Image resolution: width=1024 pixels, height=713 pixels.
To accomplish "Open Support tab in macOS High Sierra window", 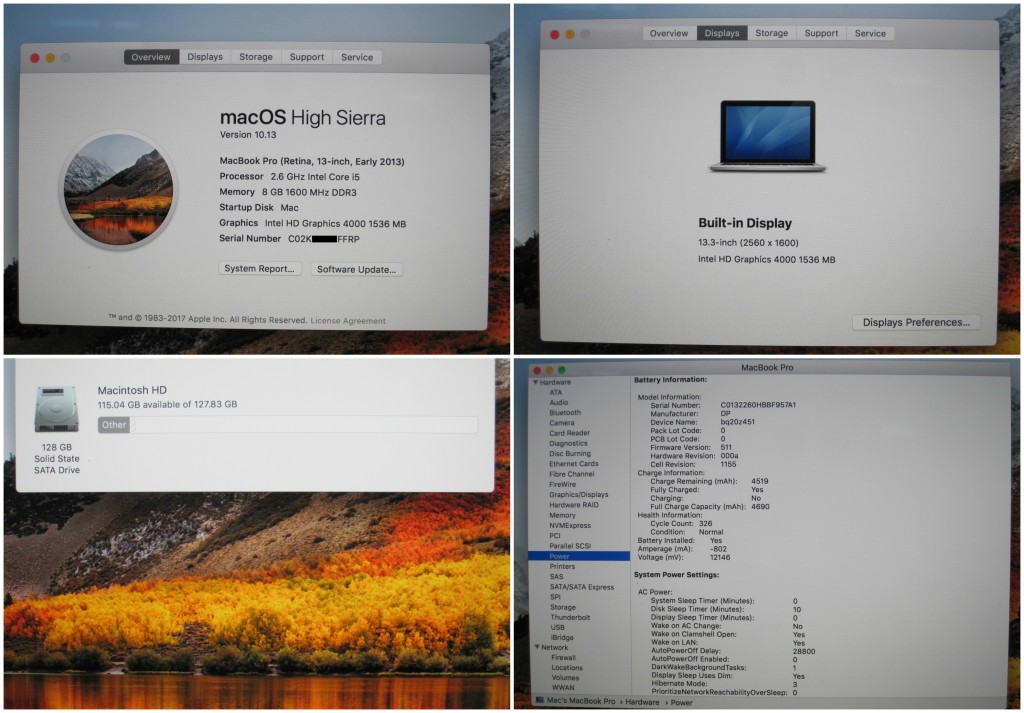I will [307, 57].
